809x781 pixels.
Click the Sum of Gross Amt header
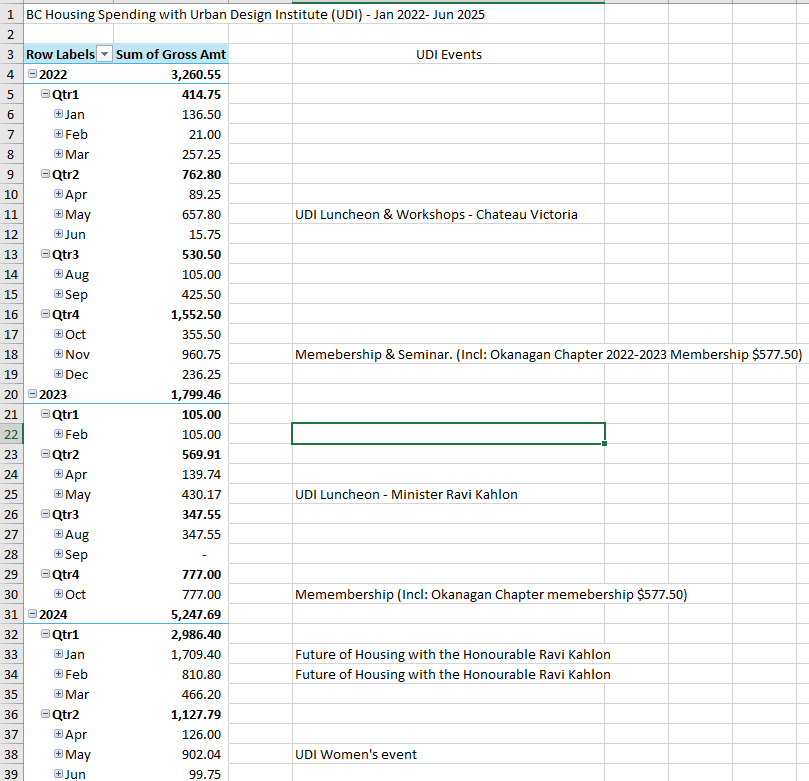pyautogui.click(x=170, y=55)
